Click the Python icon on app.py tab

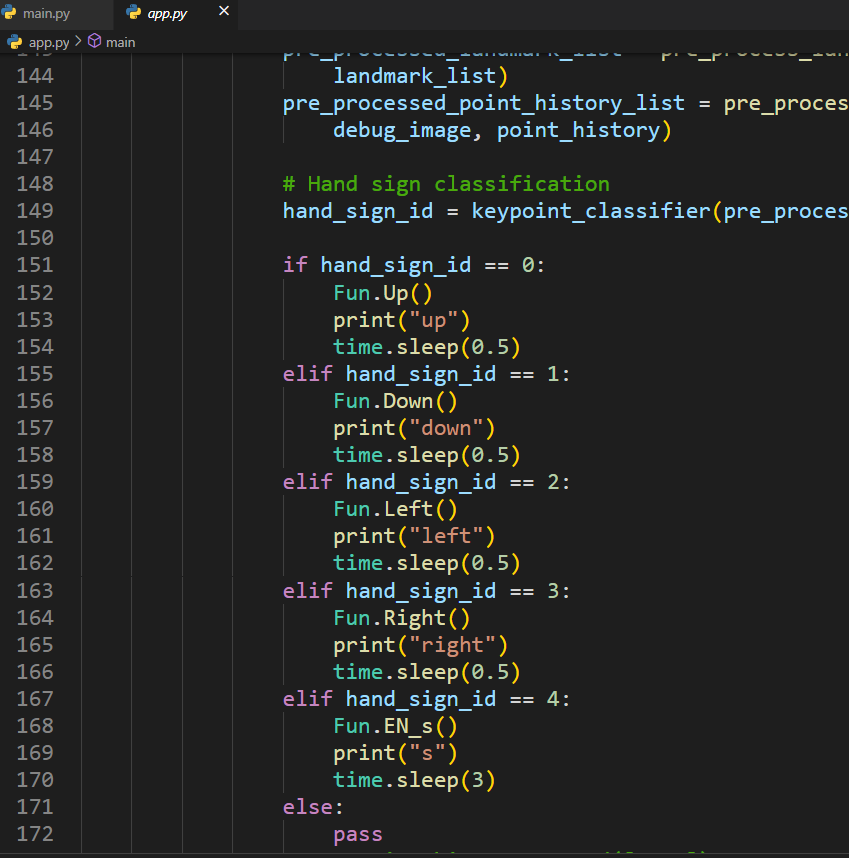point(133,13)
